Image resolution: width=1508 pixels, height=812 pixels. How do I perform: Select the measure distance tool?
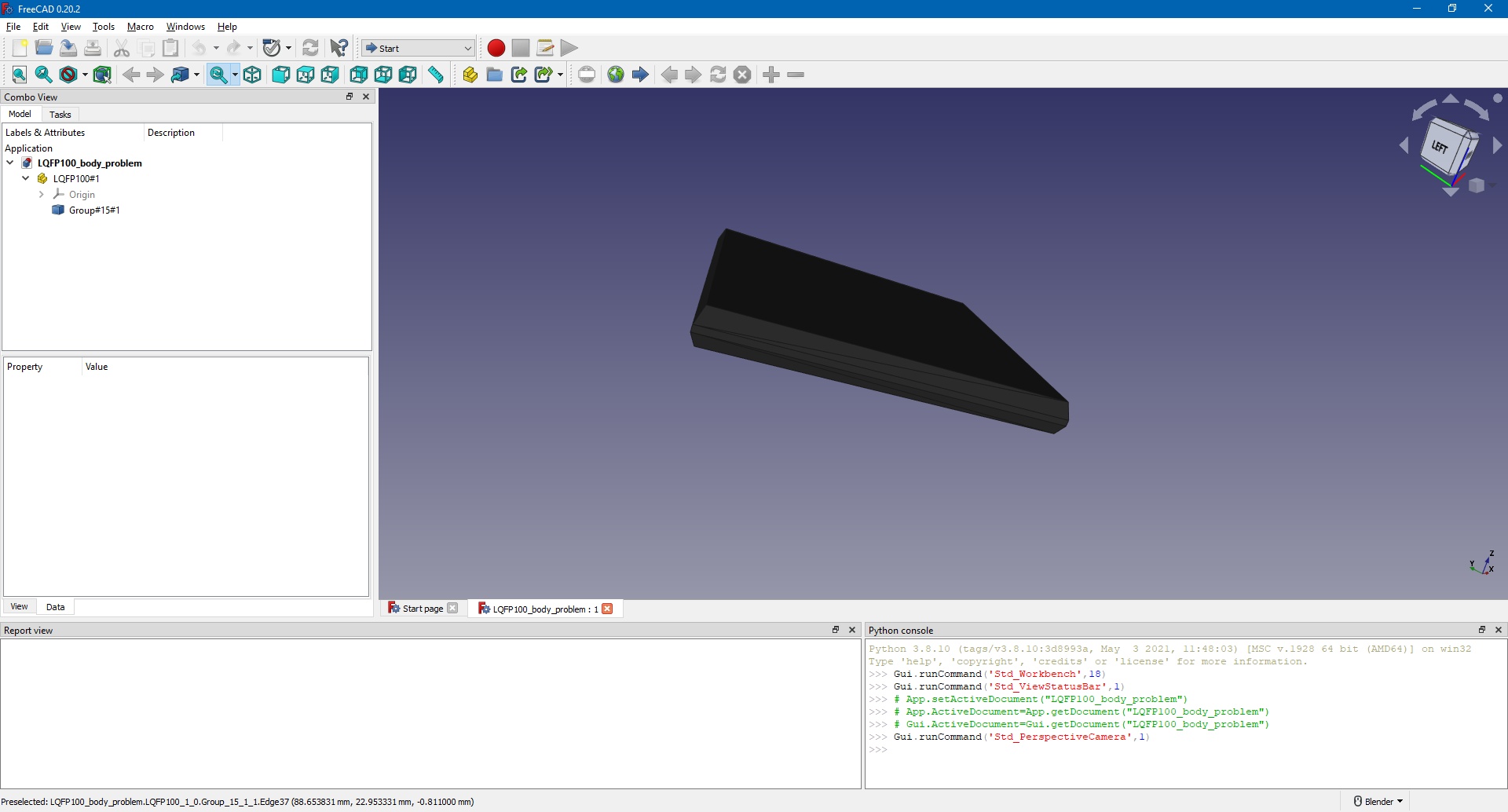(435, 75)
